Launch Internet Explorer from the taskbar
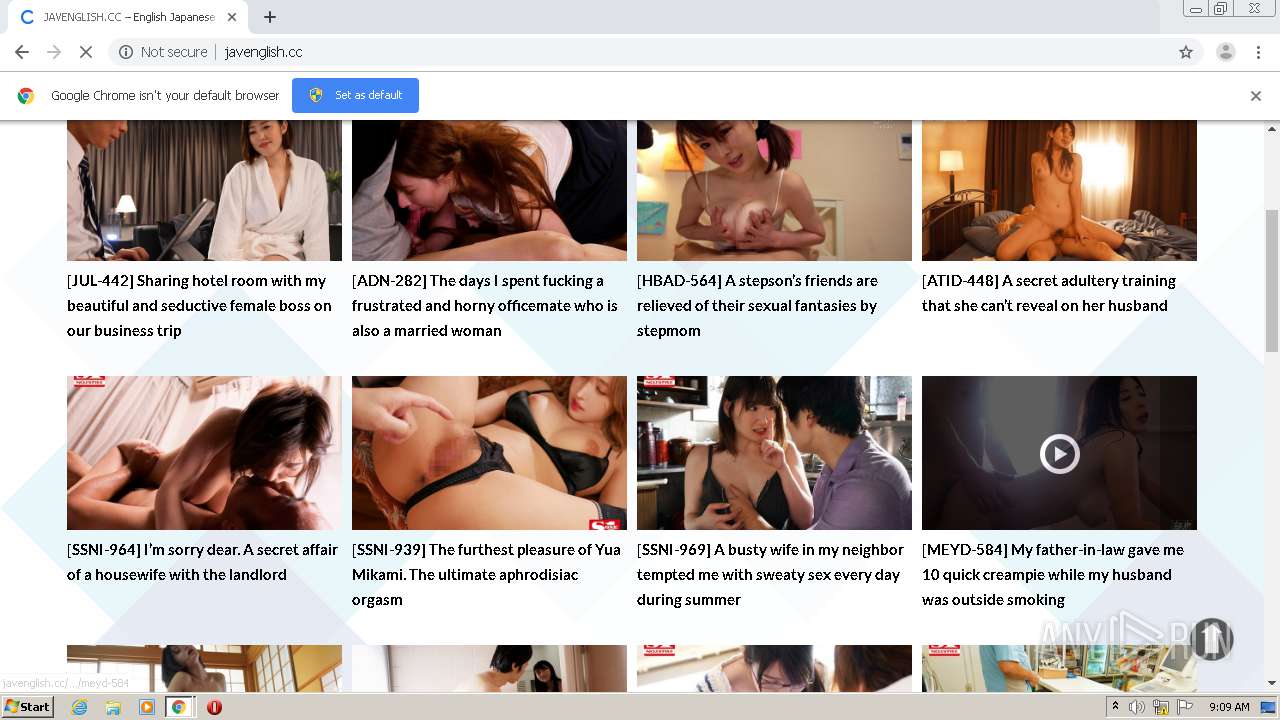The image size is (1280, 720). (79, 706)
